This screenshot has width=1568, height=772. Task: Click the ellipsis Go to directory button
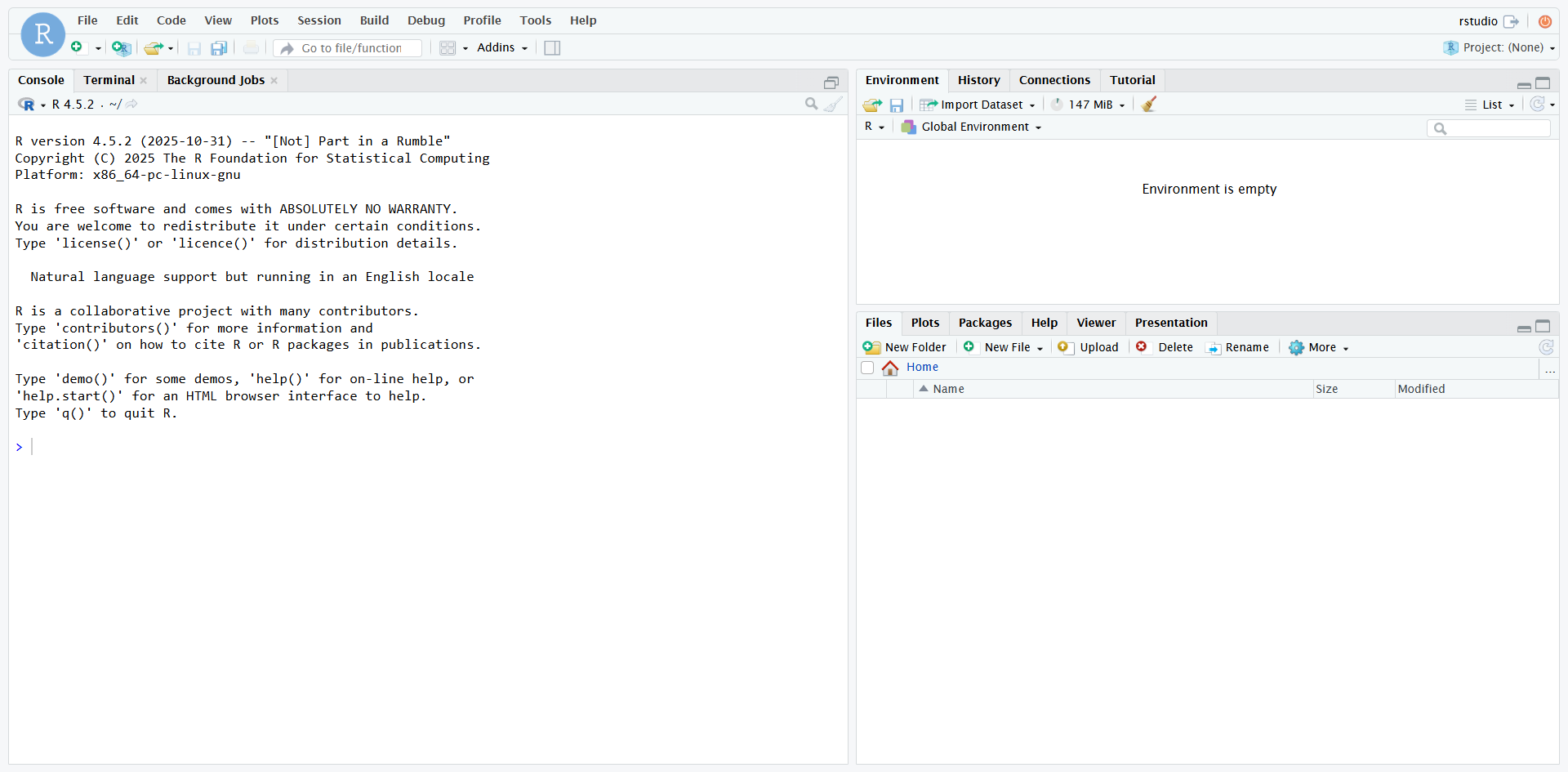click(1549, 369)
